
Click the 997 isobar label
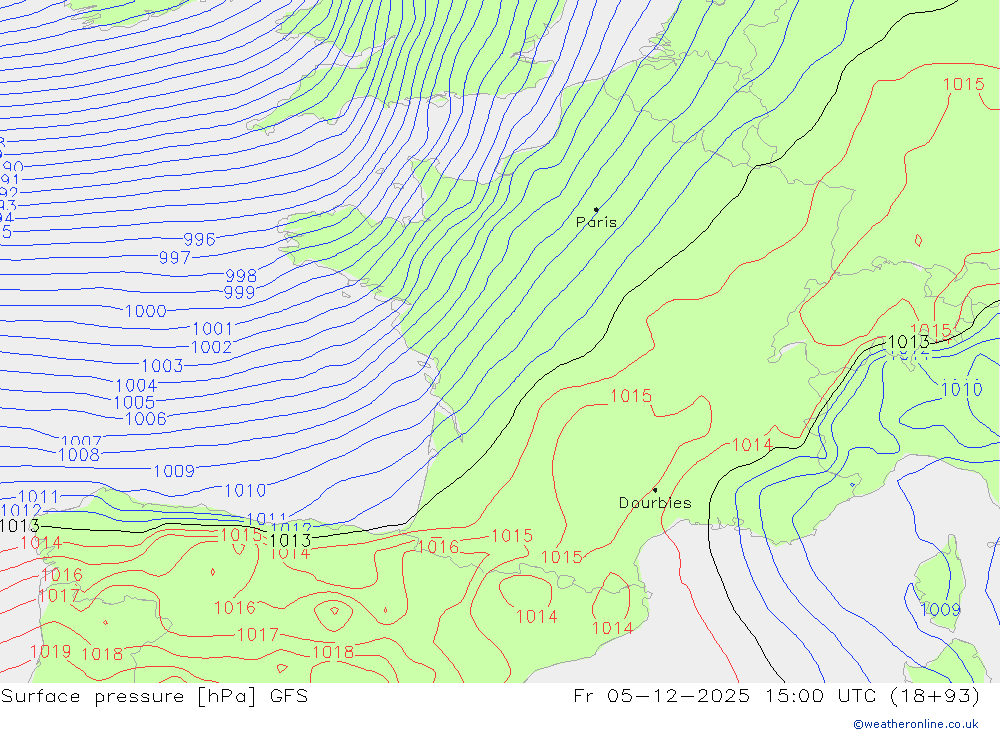tap(175, 257)
